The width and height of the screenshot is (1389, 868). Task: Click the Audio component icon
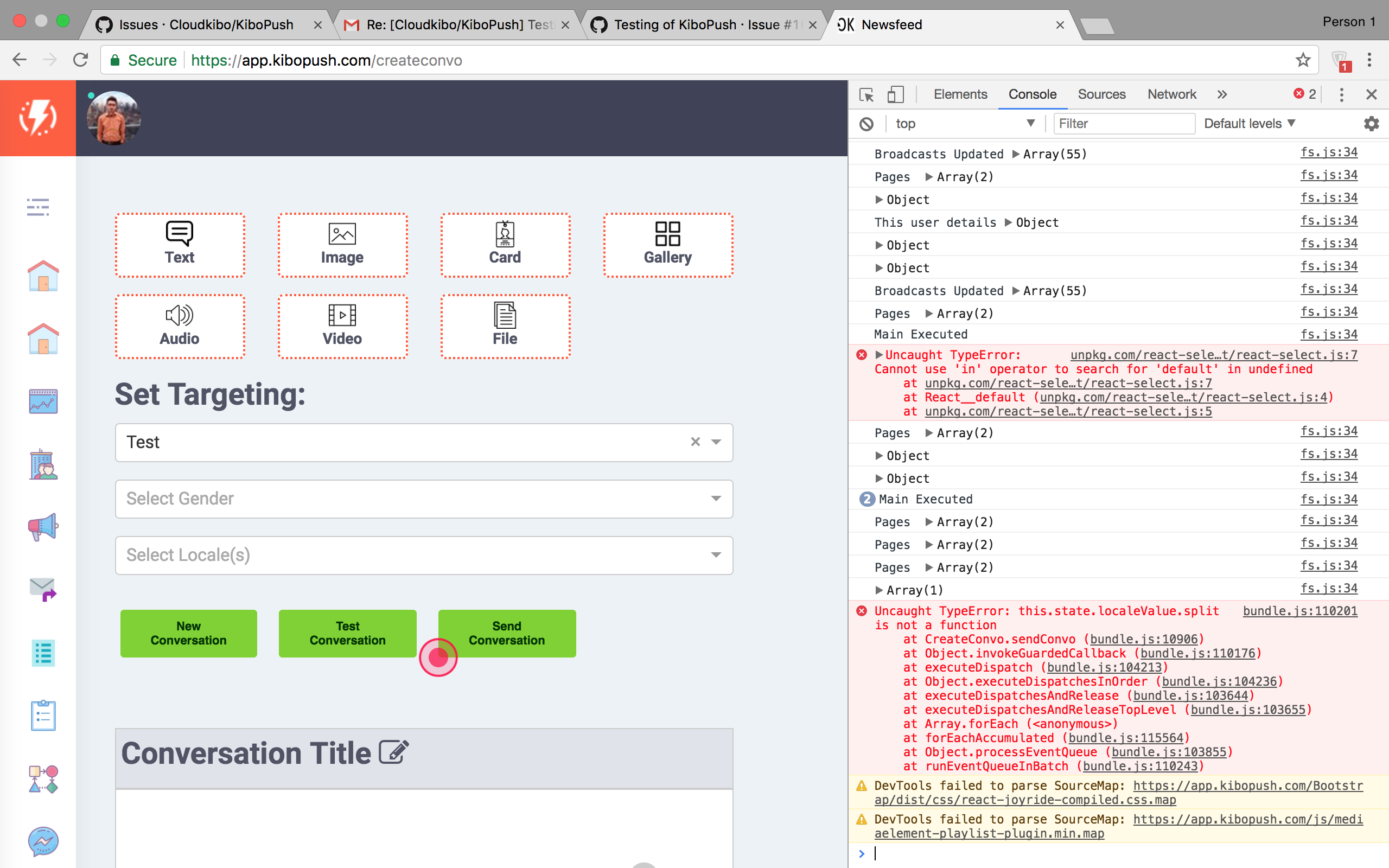179,316
